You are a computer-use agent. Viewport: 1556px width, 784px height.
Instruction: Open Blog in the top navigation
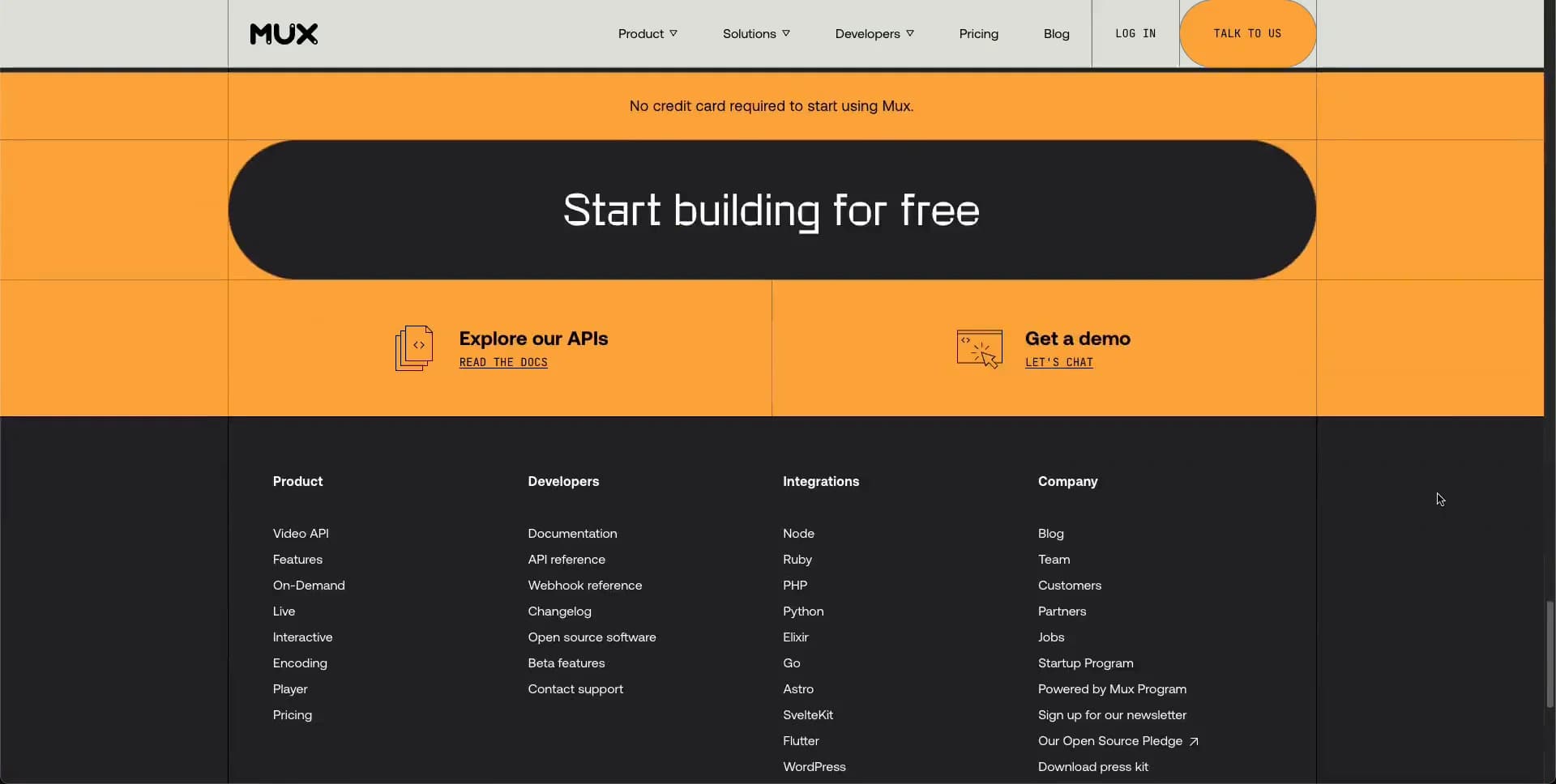pos(1056,34)
